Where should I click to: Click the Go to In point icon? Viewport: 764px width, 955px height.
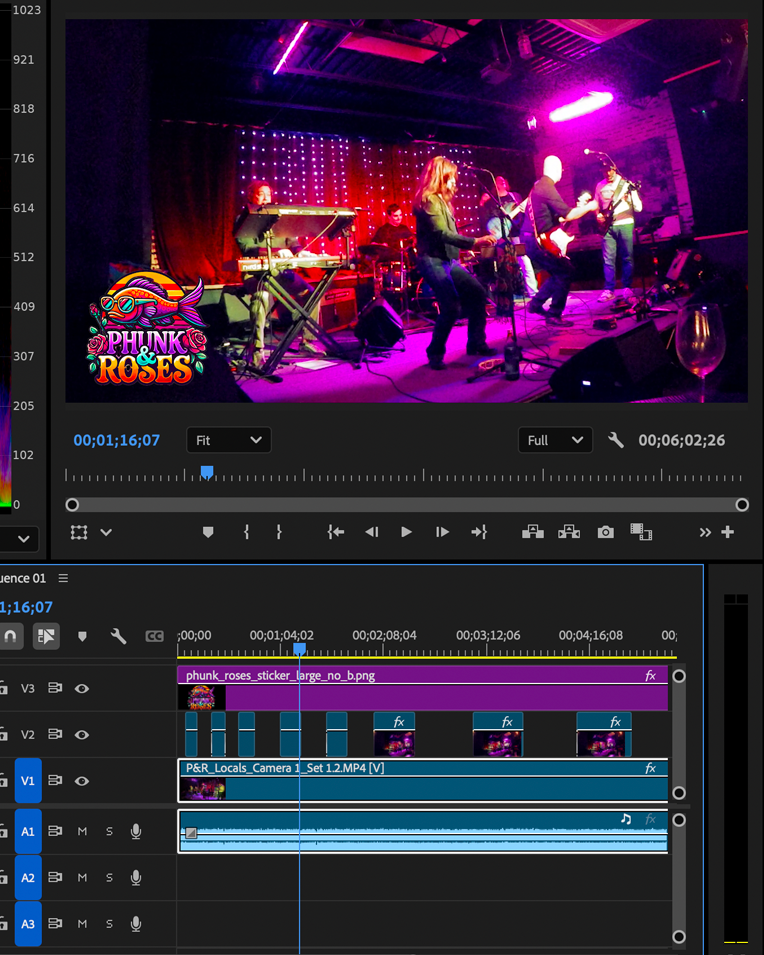(336, 532)
